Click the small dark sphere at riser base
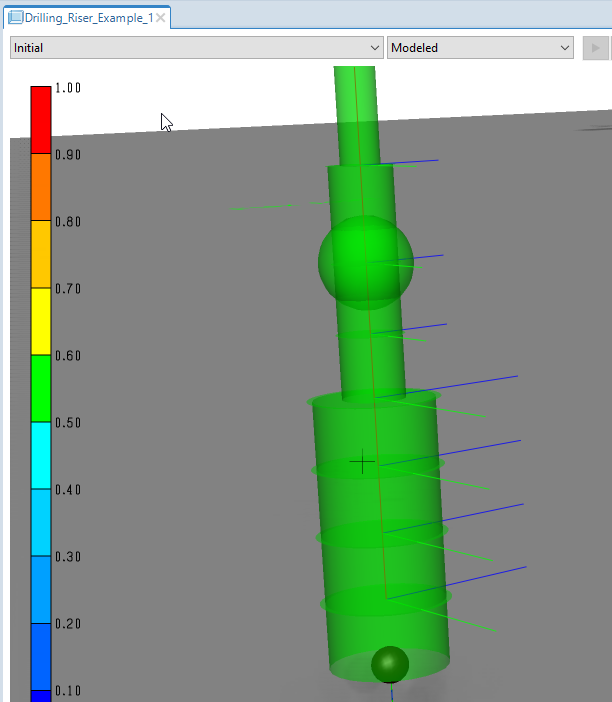 (x=390, y=665)
